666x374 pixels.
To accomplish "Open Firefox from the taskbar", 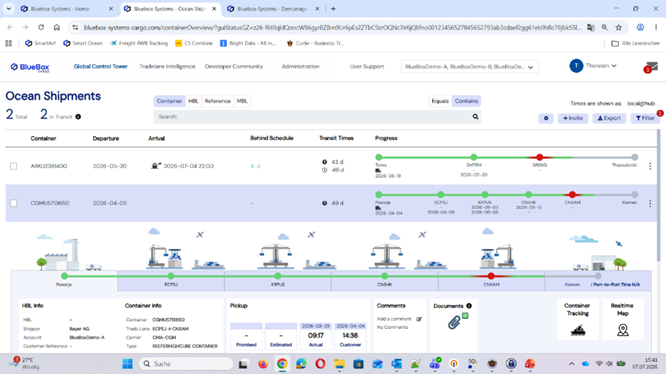I will 263,364.
